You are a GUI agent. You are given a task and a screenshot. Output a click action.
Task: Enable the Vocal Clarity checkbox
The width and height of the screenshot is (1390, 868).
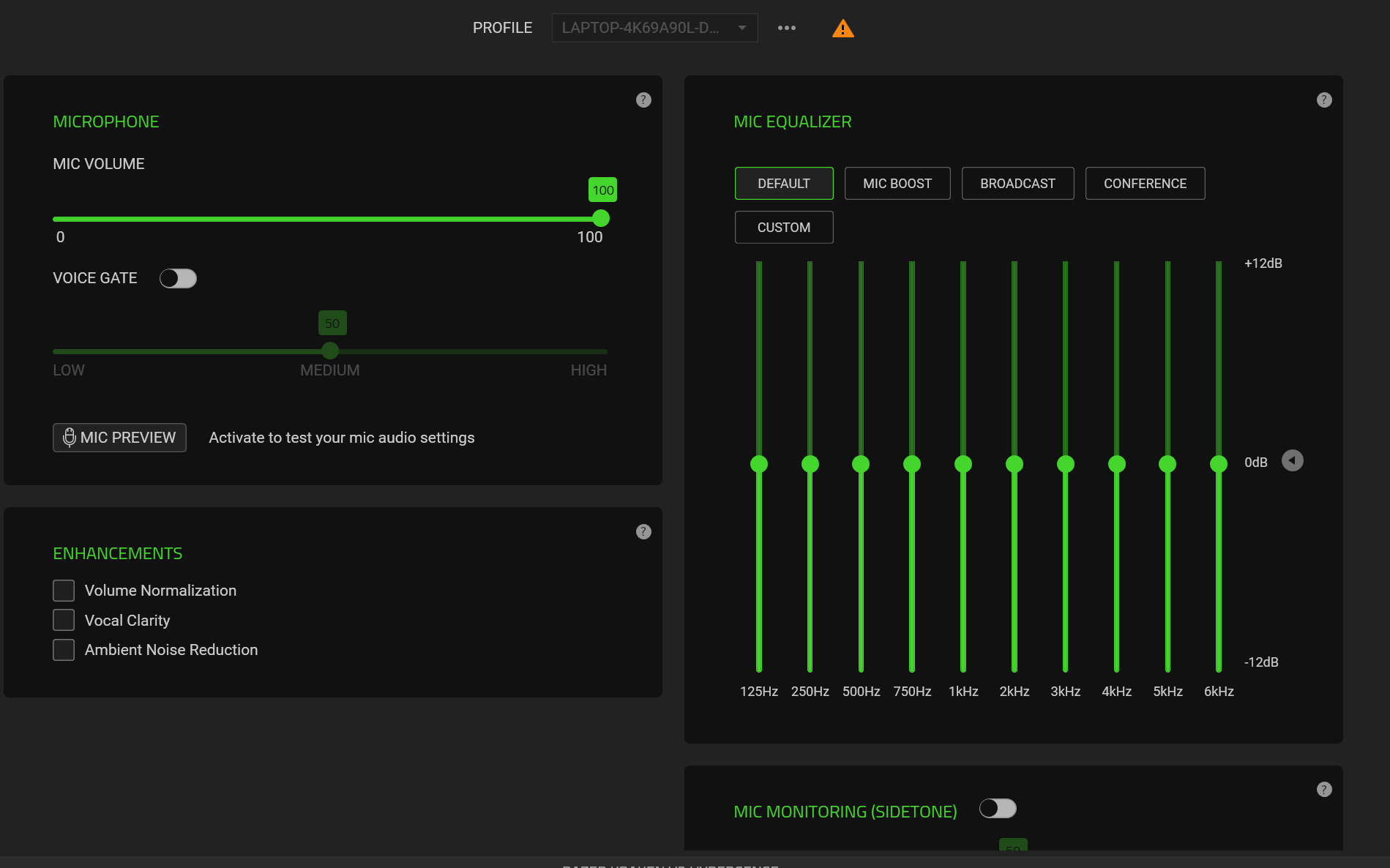[x=64, y=621]
